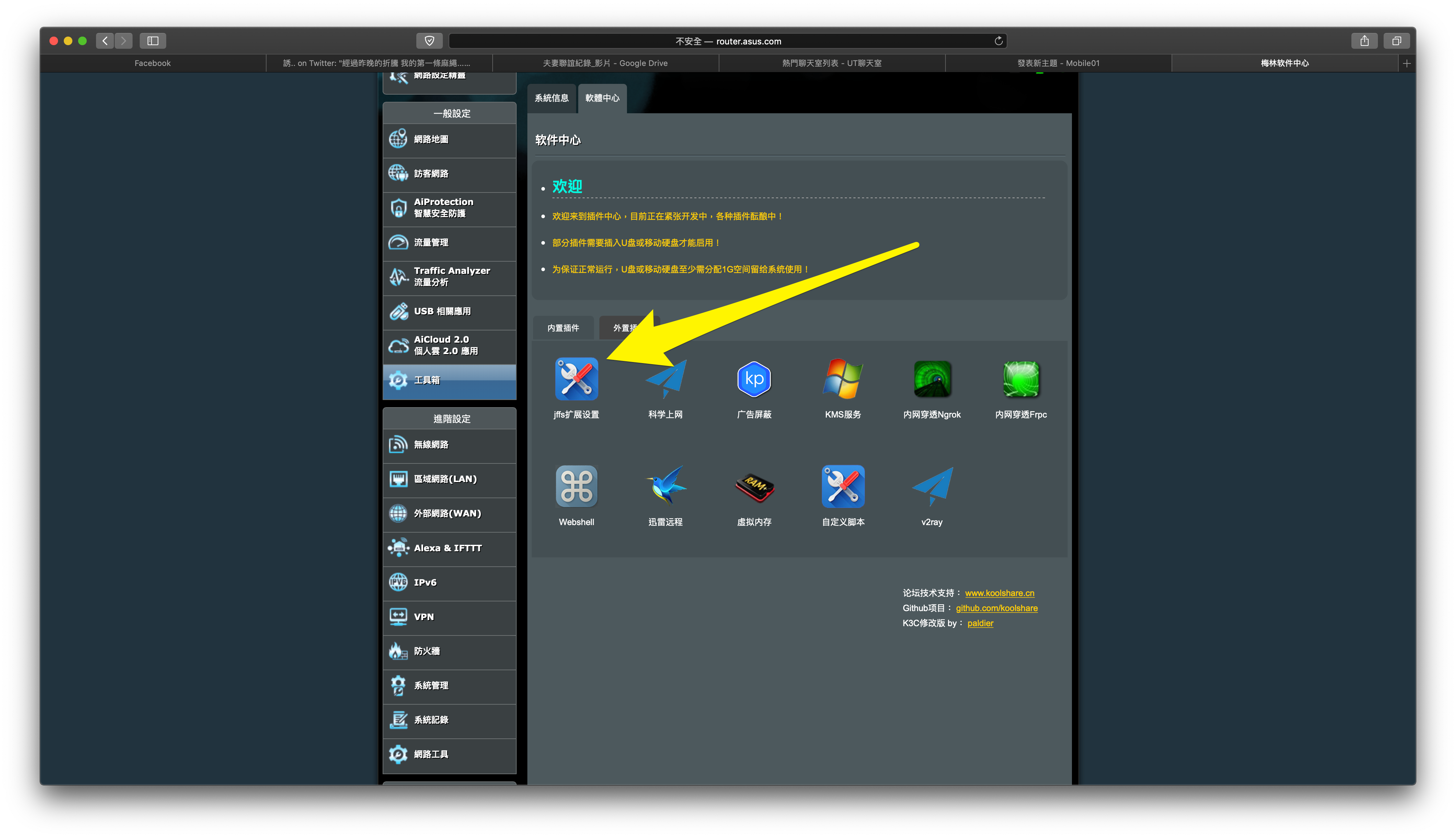Switch to the 軟體中心 tab
The width and height of the screenshot is (1456, 838).
point(602,99)
